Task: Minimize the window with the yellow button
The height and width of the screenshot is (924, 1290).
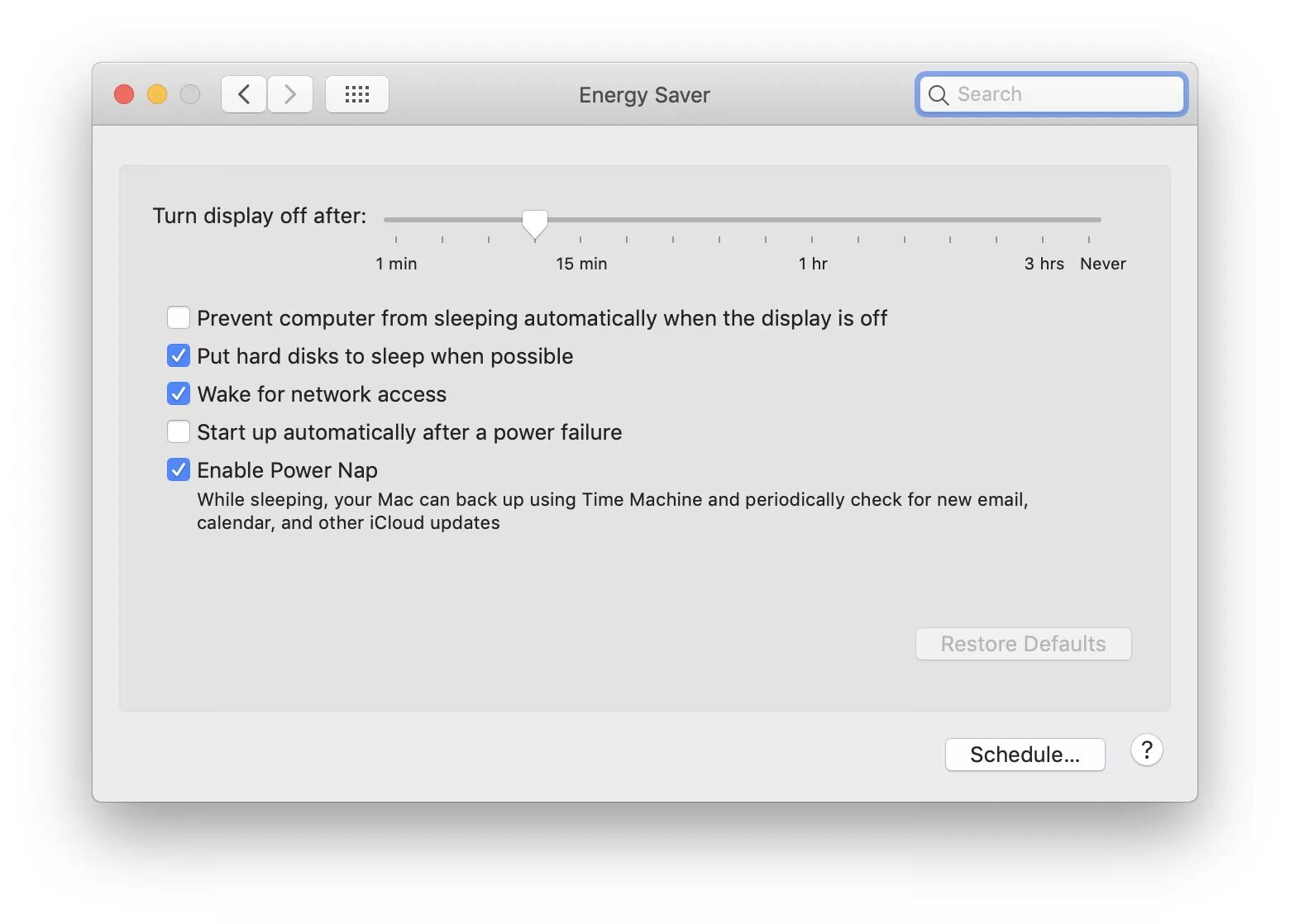Action: (x=157, y=94)
